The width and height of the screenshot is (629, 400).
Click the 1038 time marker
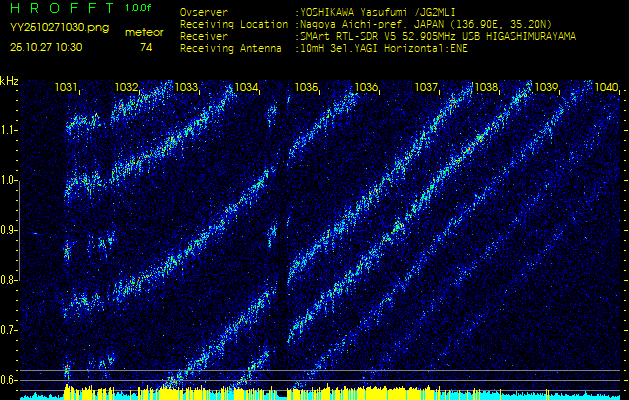[x=486, y=87]
